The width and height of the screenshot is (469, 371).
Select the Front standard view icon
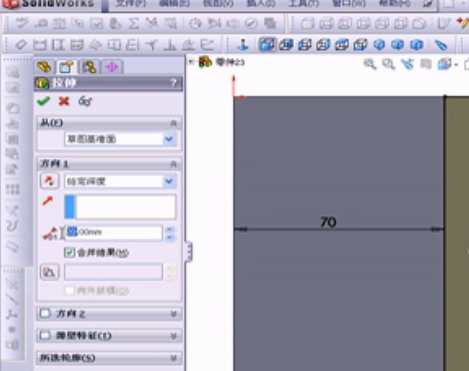(267, 44)
